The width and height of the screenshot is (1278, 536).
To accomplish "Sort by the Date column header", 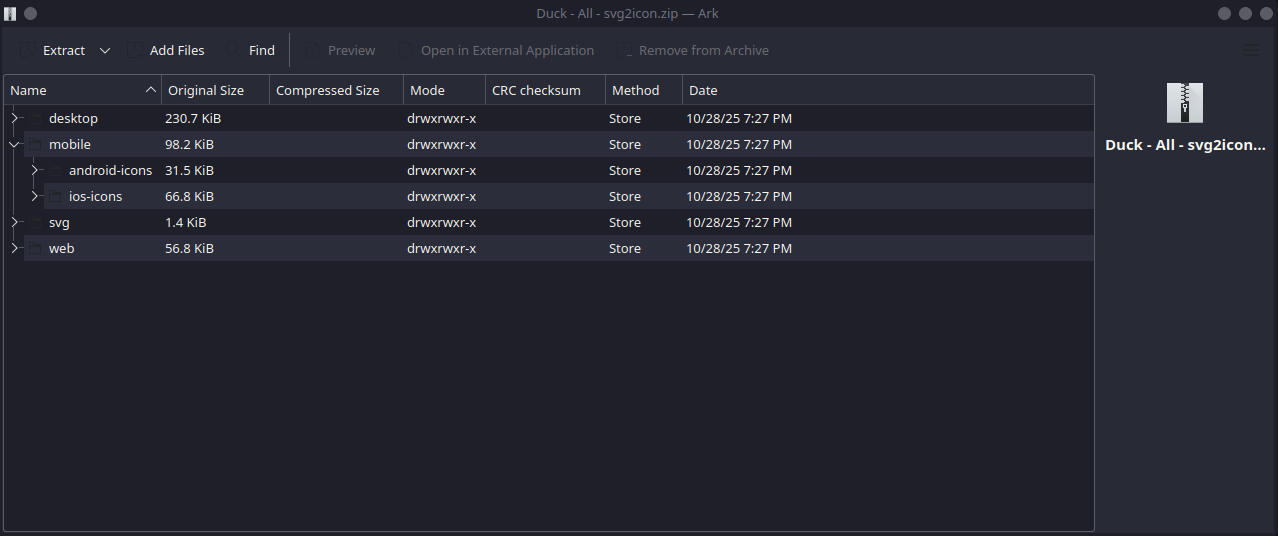I will [888, 90].
